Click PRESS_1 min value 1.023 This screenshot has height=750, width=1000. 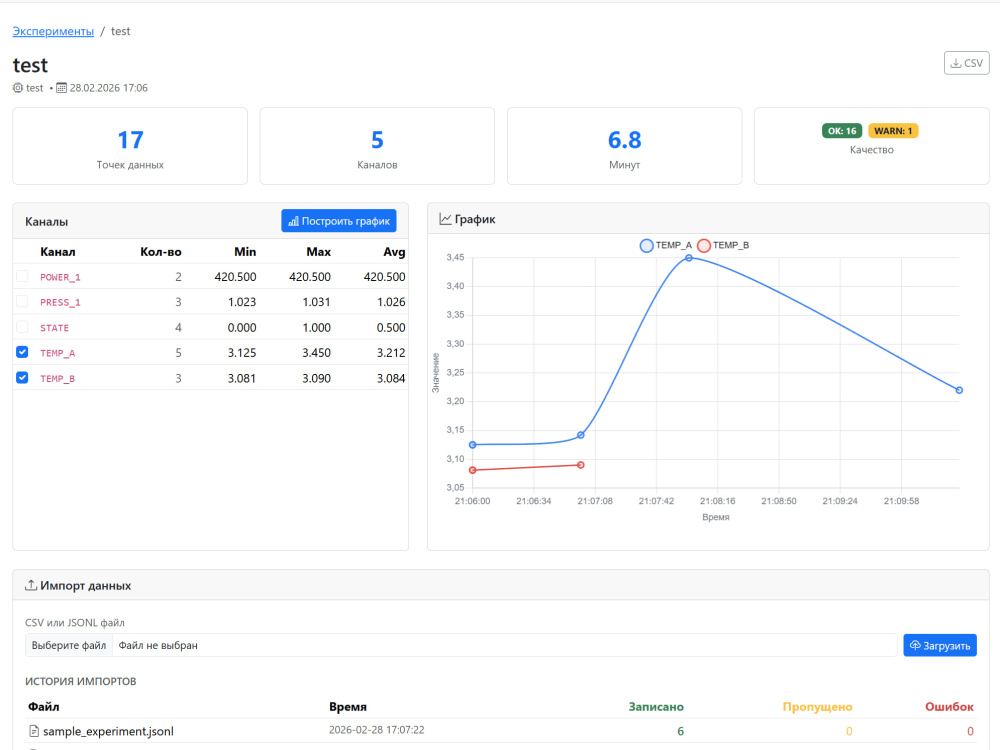pyautogui.click(x=242, y=302)
